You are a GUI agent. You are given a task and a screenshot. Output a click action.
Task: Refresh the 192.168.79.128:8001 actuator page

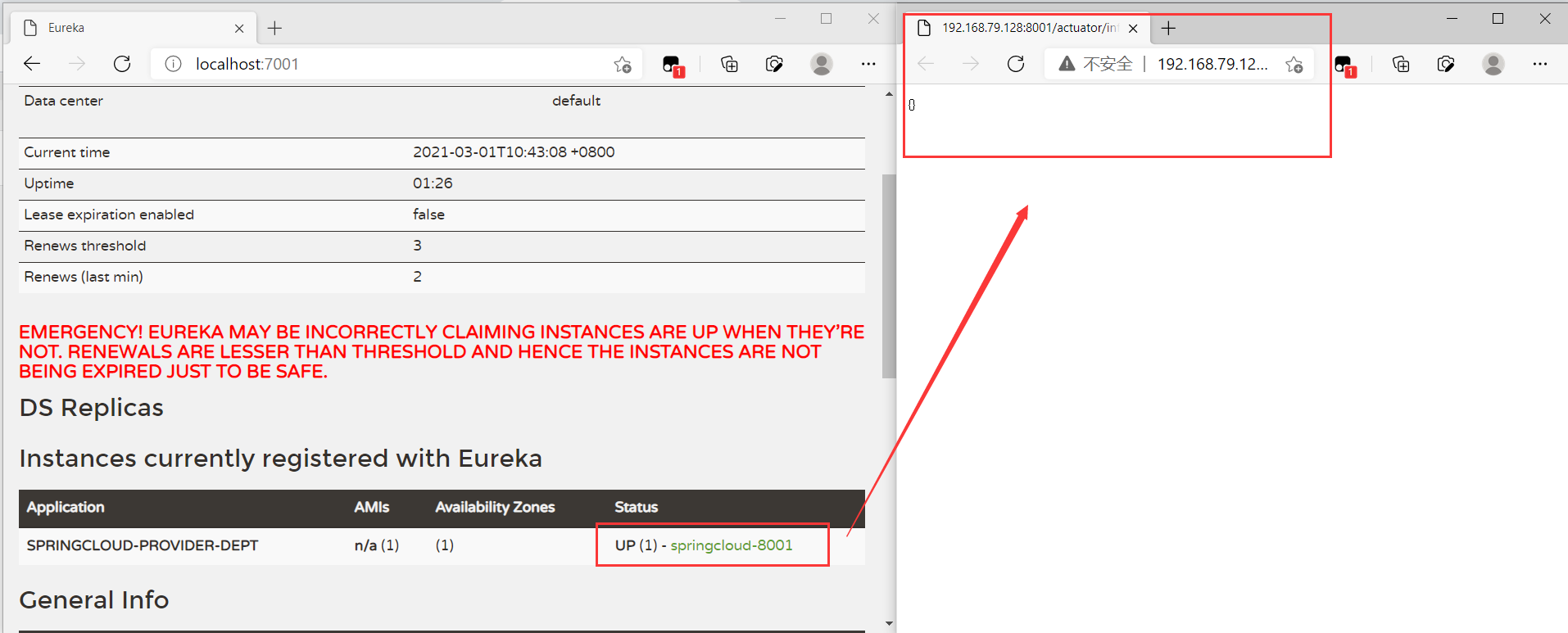click(1016, 64)
